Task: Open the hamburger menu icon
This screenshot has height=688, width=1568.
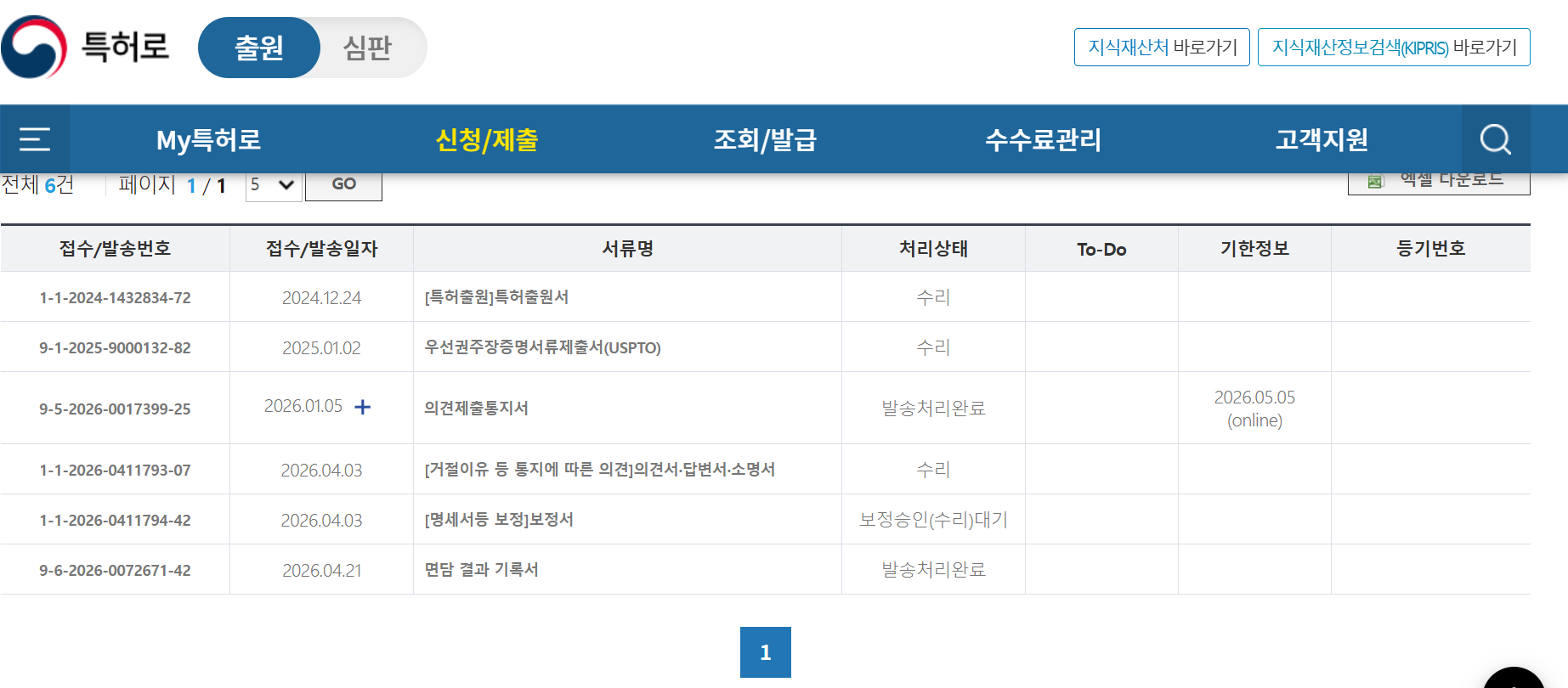Action: tap(35, 139)
